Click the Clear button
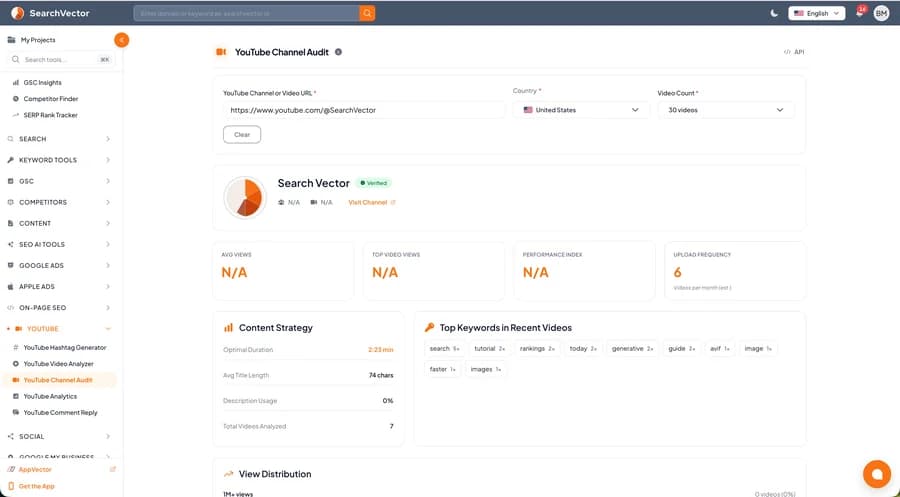 pyautogui.click(x=242, y=134)
